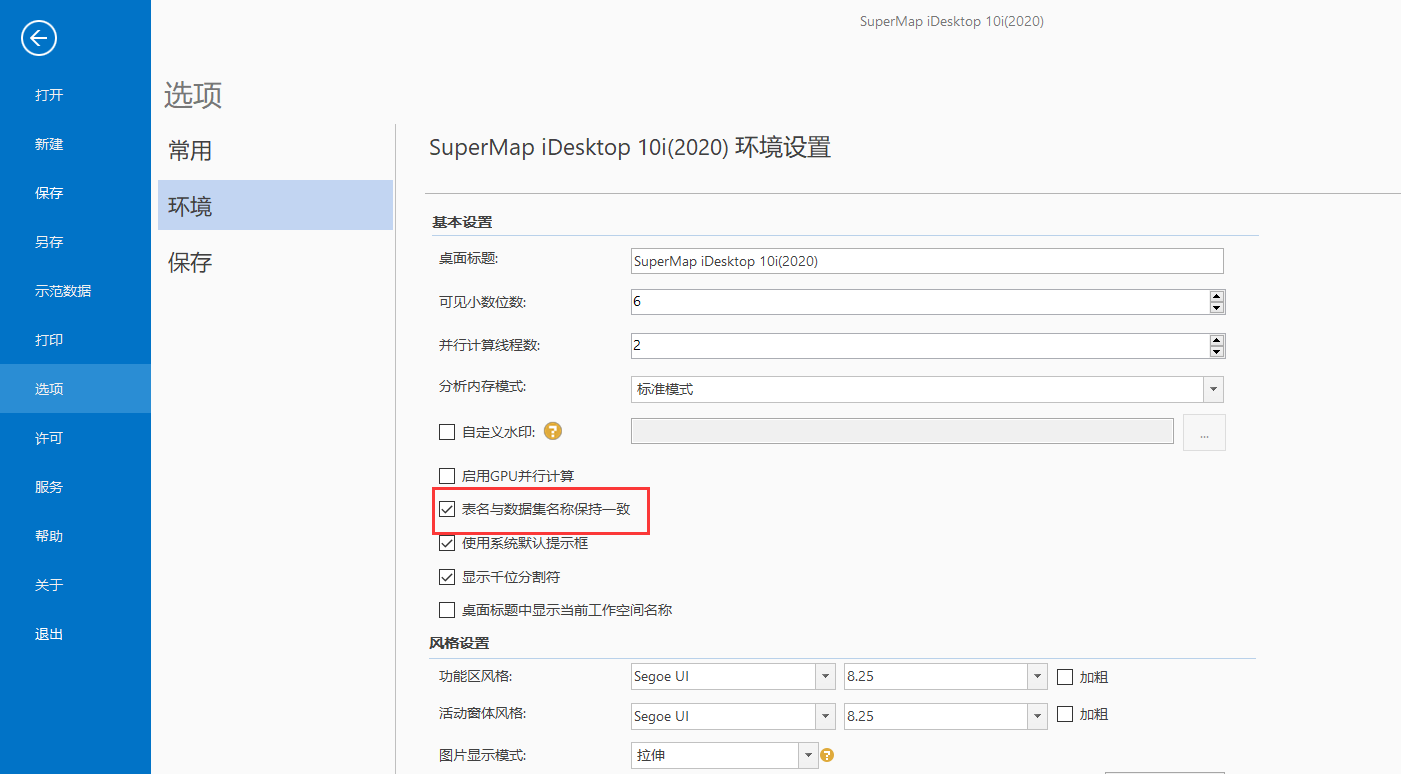Click 退出 to exit
Screen dimensions: 1401x774
(x=49, y=634)
